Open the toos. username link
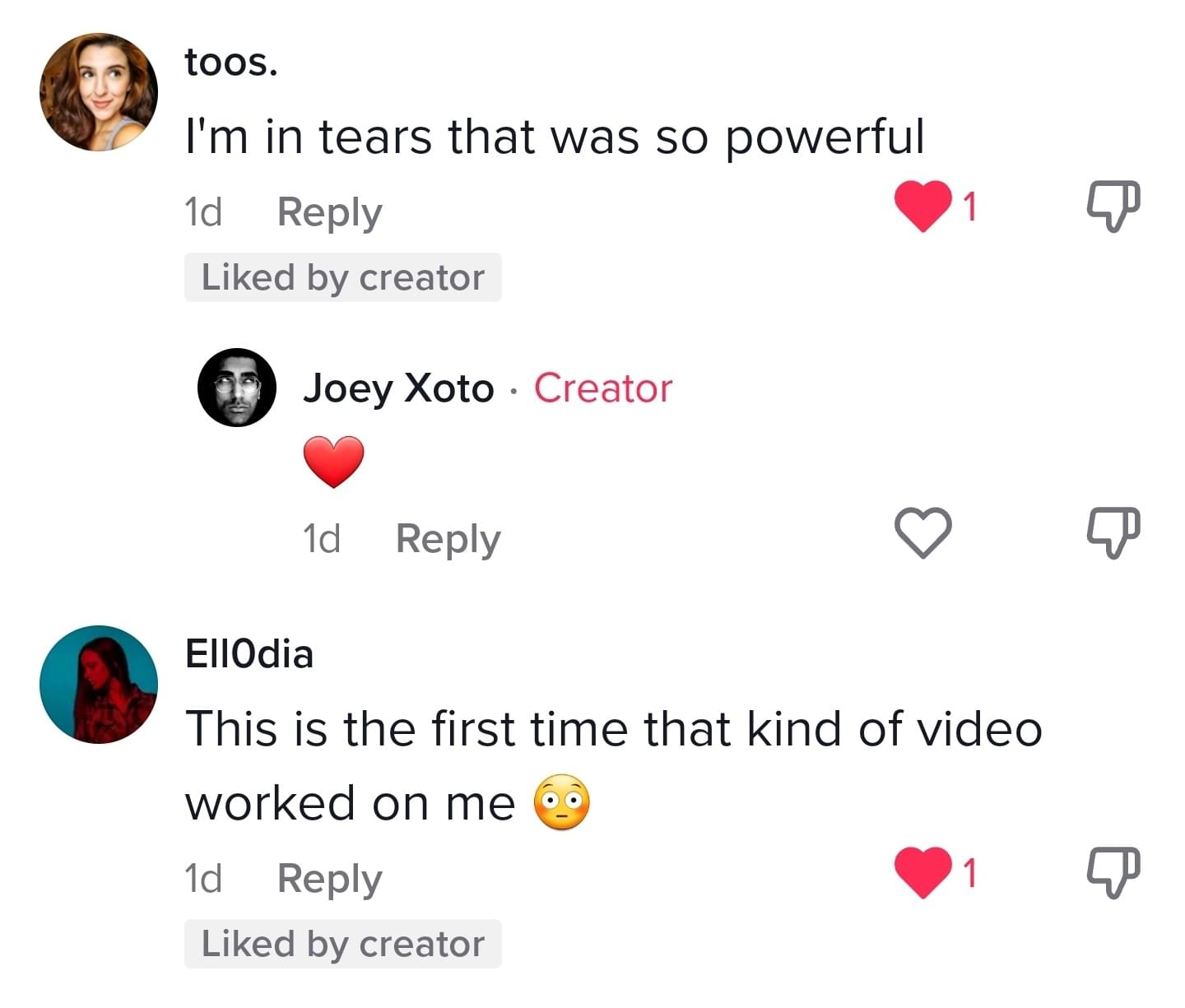This screenshot has width=1185, height=1008. click(231, 63)
